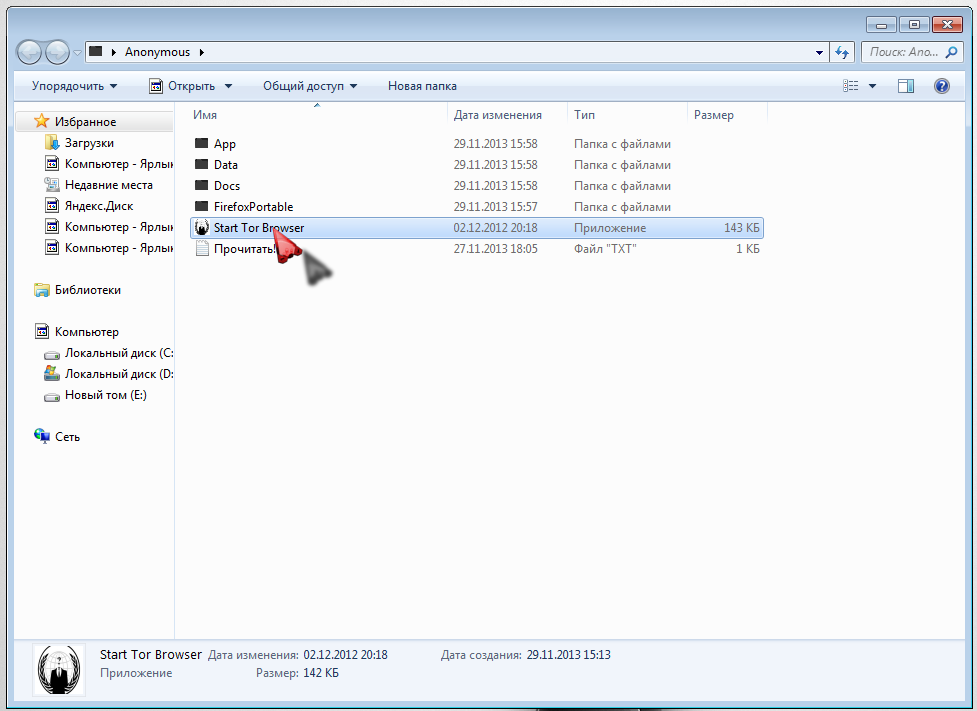Click the Загрузки folder icon

pyautogui.click(x=52, y=142)
